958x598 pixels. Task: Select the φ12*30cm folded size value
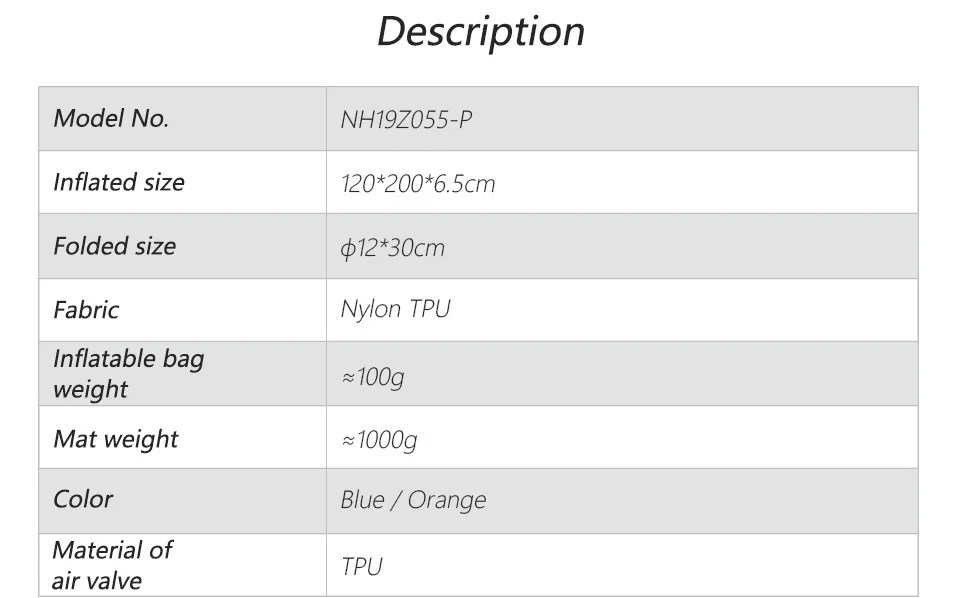click(x=392, y=248)
